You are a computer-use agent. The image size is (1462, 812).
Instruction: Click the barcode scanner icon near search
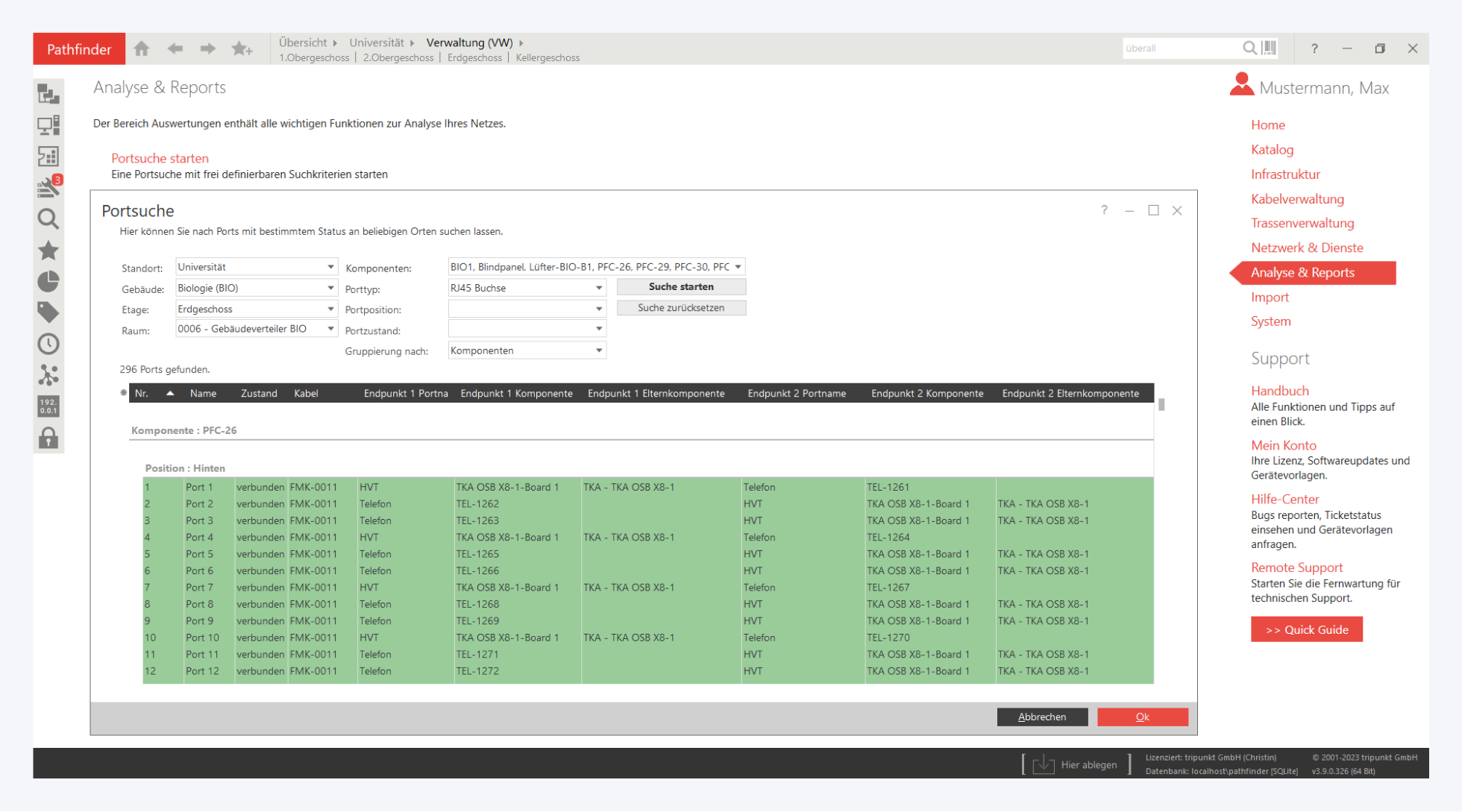coord(1270,48)
